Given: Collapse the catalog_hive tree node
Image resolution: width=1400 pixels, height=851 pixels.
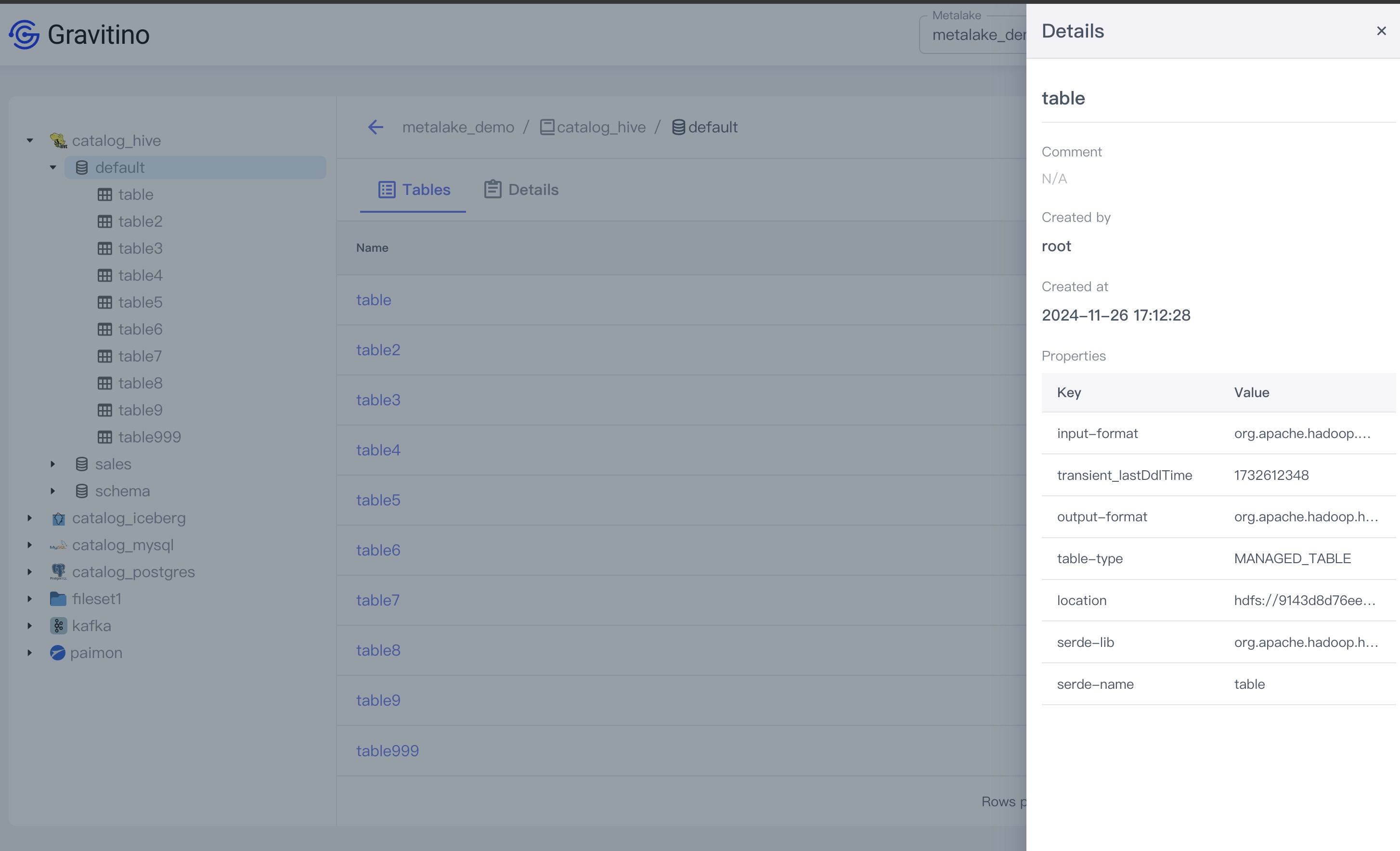Looking at the screenshot, I should 29,141.
